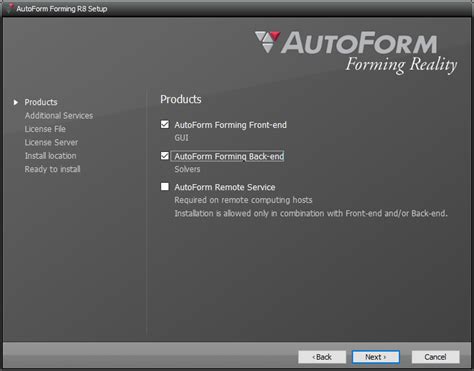Uncheck AutoForm Forming Front-end checkbox
The height and width of the screenshot is (371, 474).
(165, 124)
